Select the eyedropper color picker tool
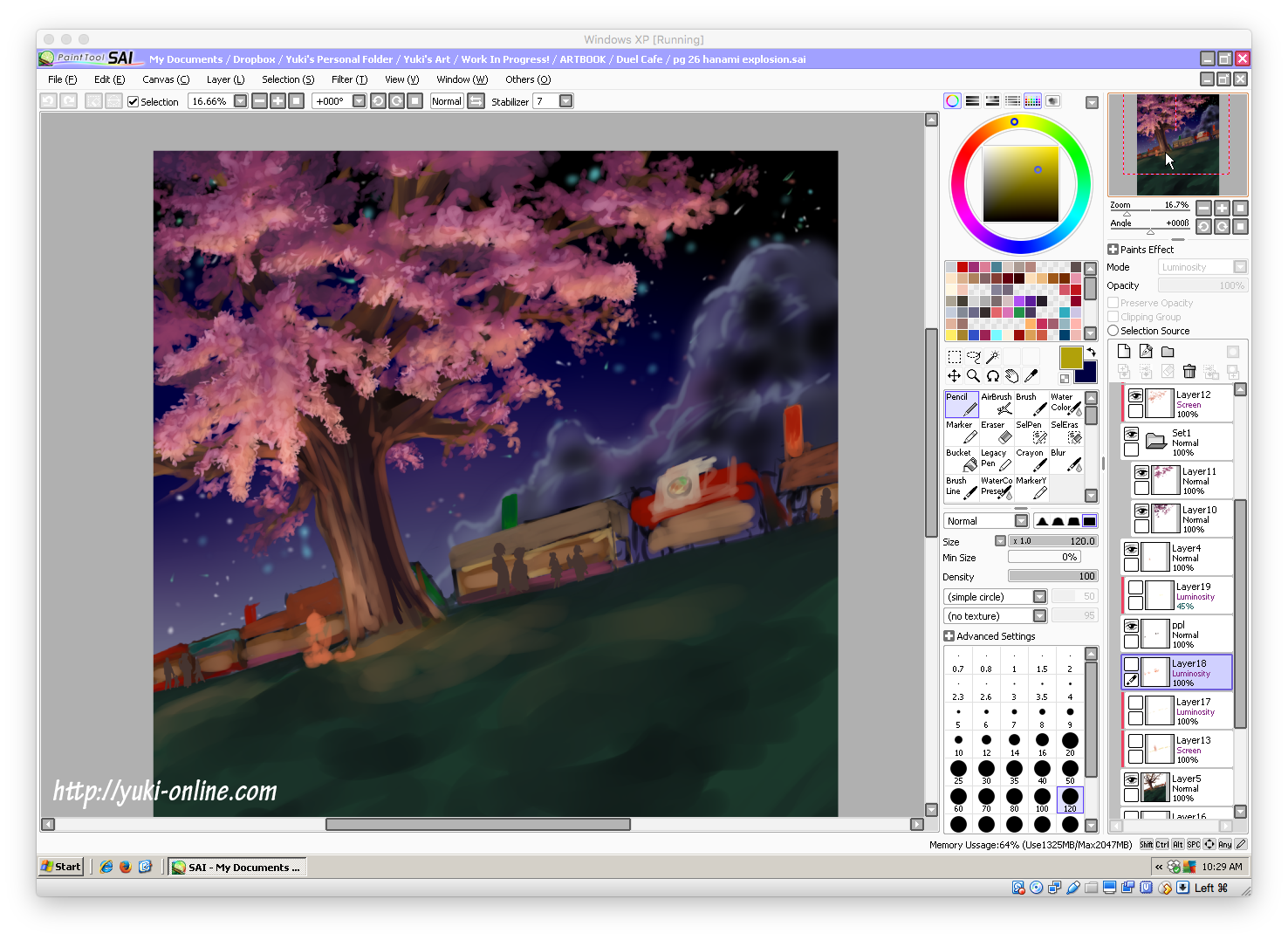 [1031, 376]
